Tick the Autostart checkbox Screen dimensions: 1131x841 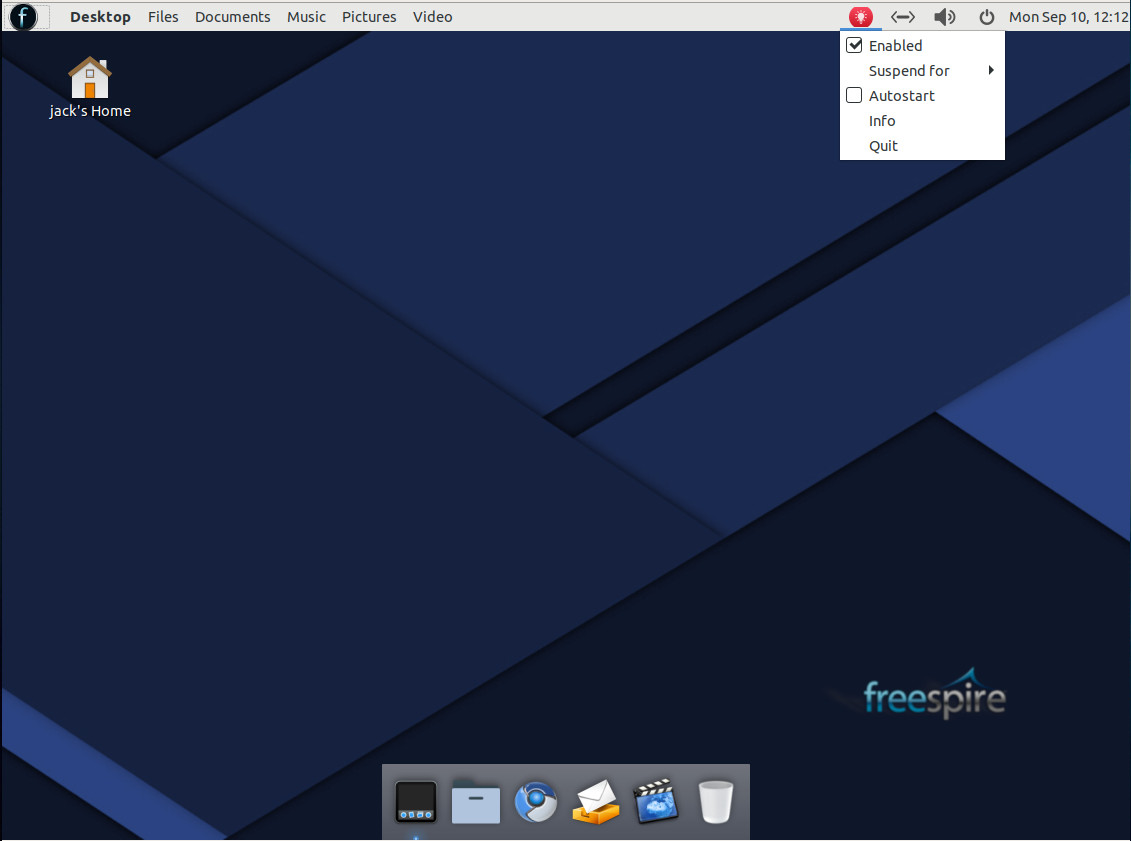[854, 95]
